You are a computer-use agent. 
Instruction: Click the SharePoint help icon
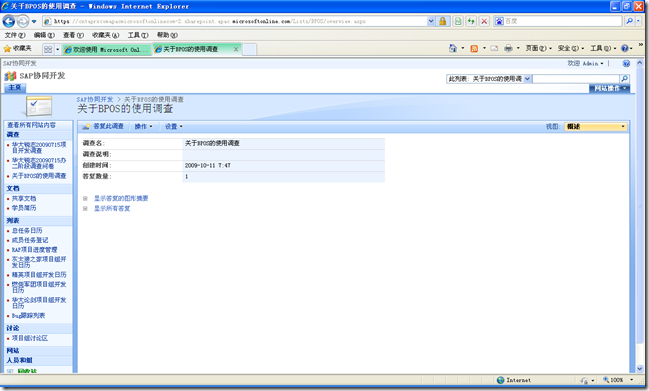coord(626,63)
